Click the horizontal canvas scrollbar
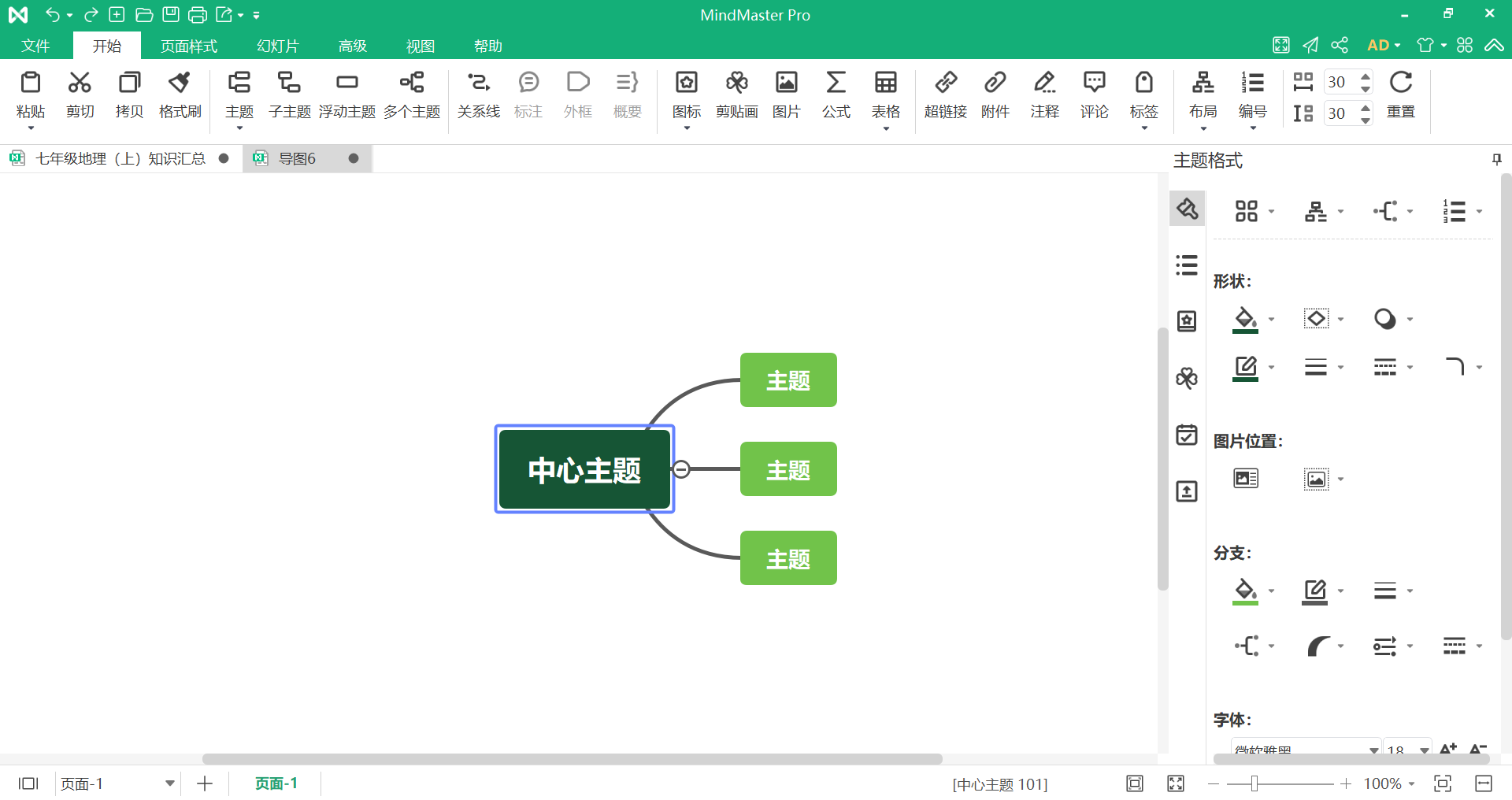The height and width of the screenshot is (800, 1512). pos(573,759)
